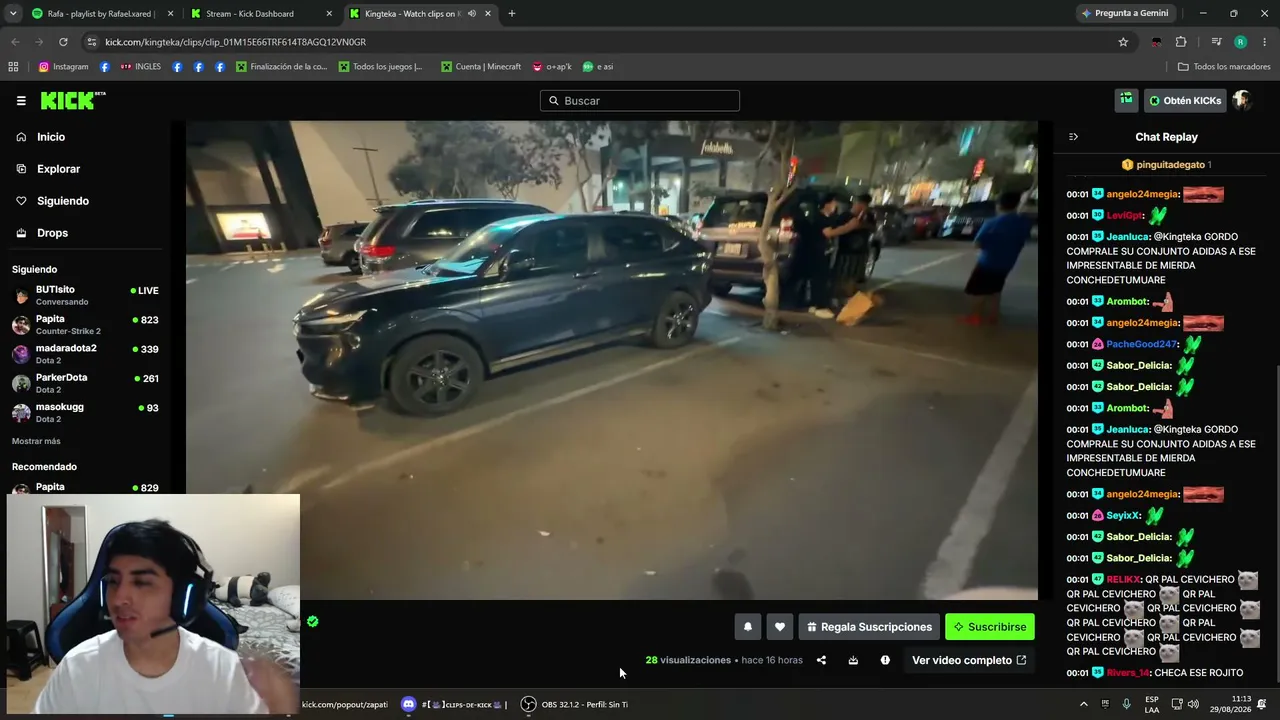The image size is (1280, 720).
Task: Open angelo24megia's profile from first chat message
Action: (1143, 194)
